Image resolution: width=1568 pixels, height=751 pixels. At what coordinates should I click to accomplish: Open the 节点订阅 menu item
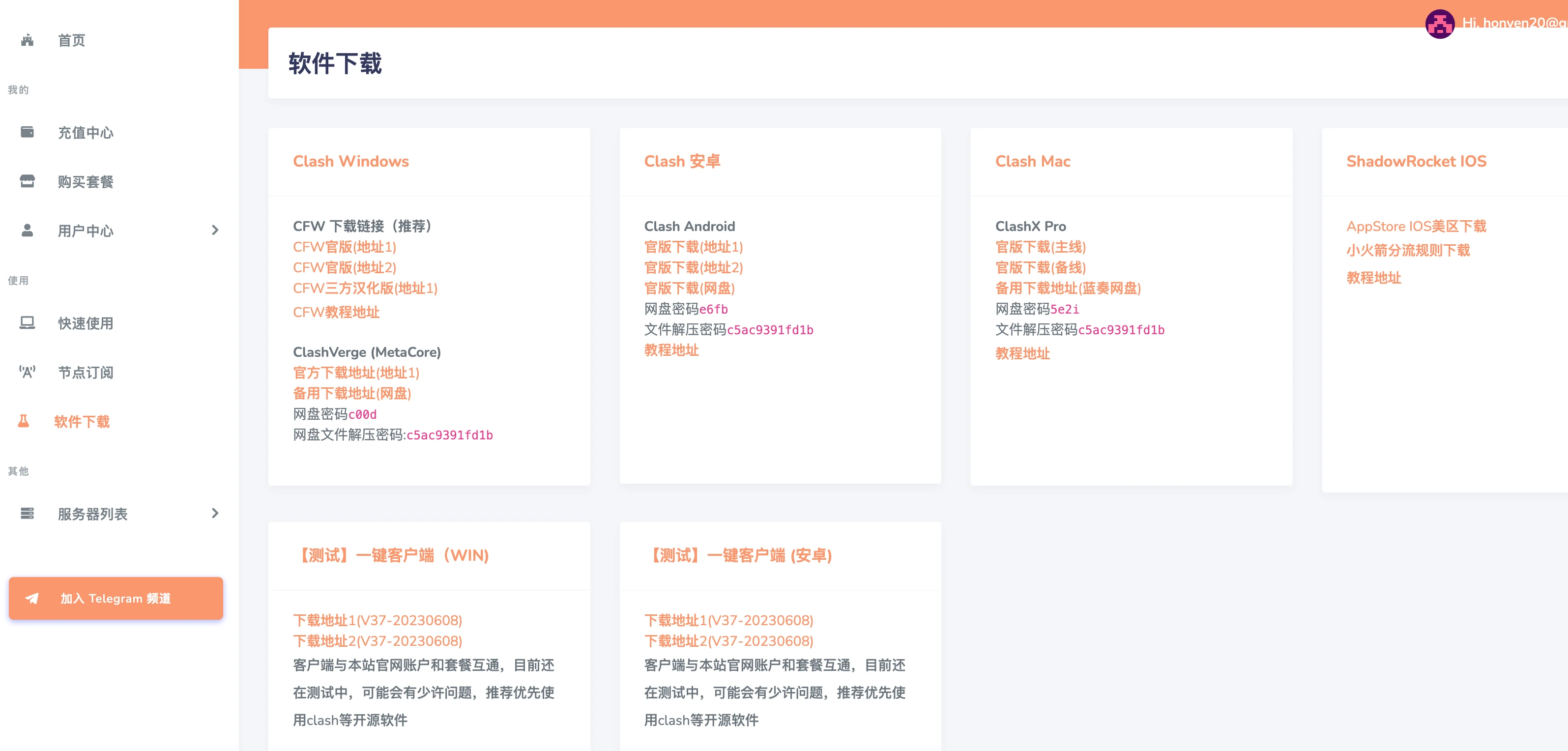[x=85, y=373]
